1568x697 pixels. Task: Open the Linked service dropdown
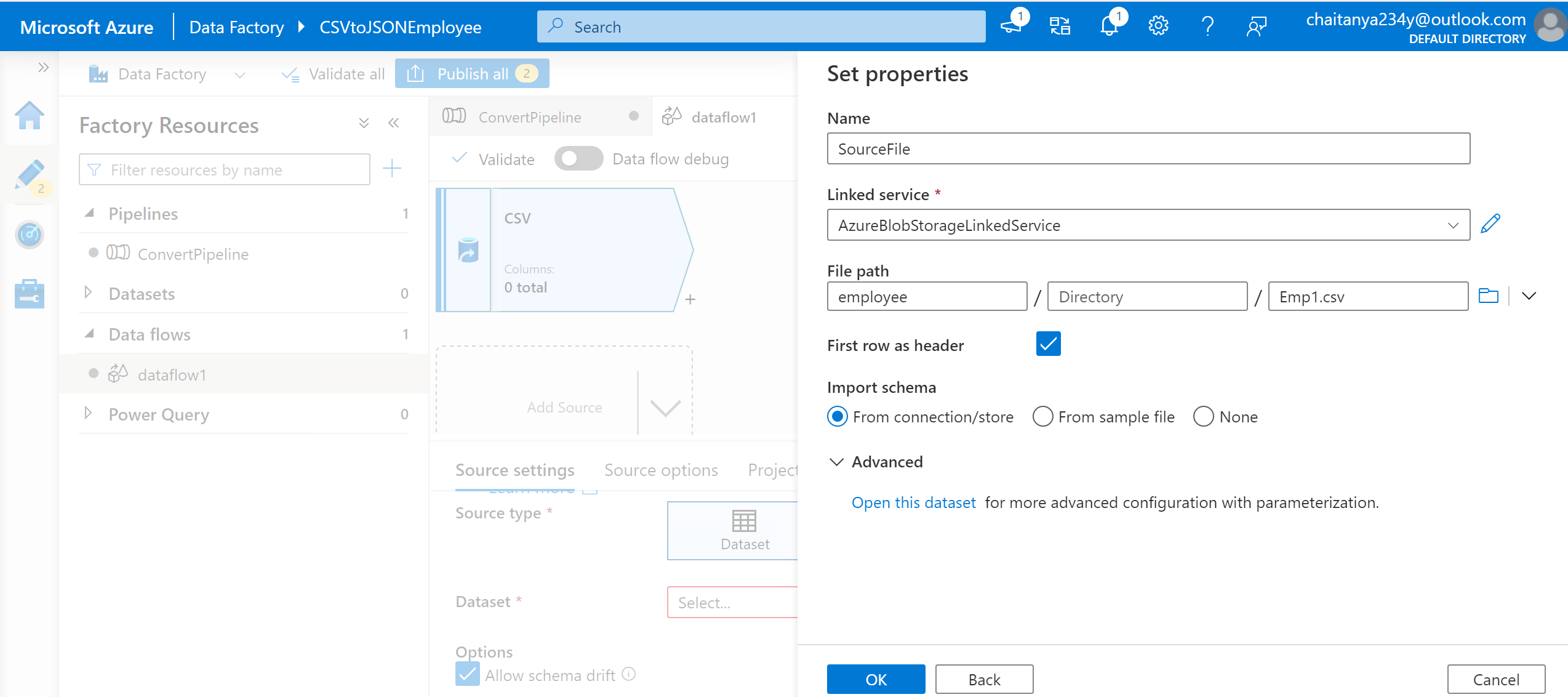(x=1148, y=225)
